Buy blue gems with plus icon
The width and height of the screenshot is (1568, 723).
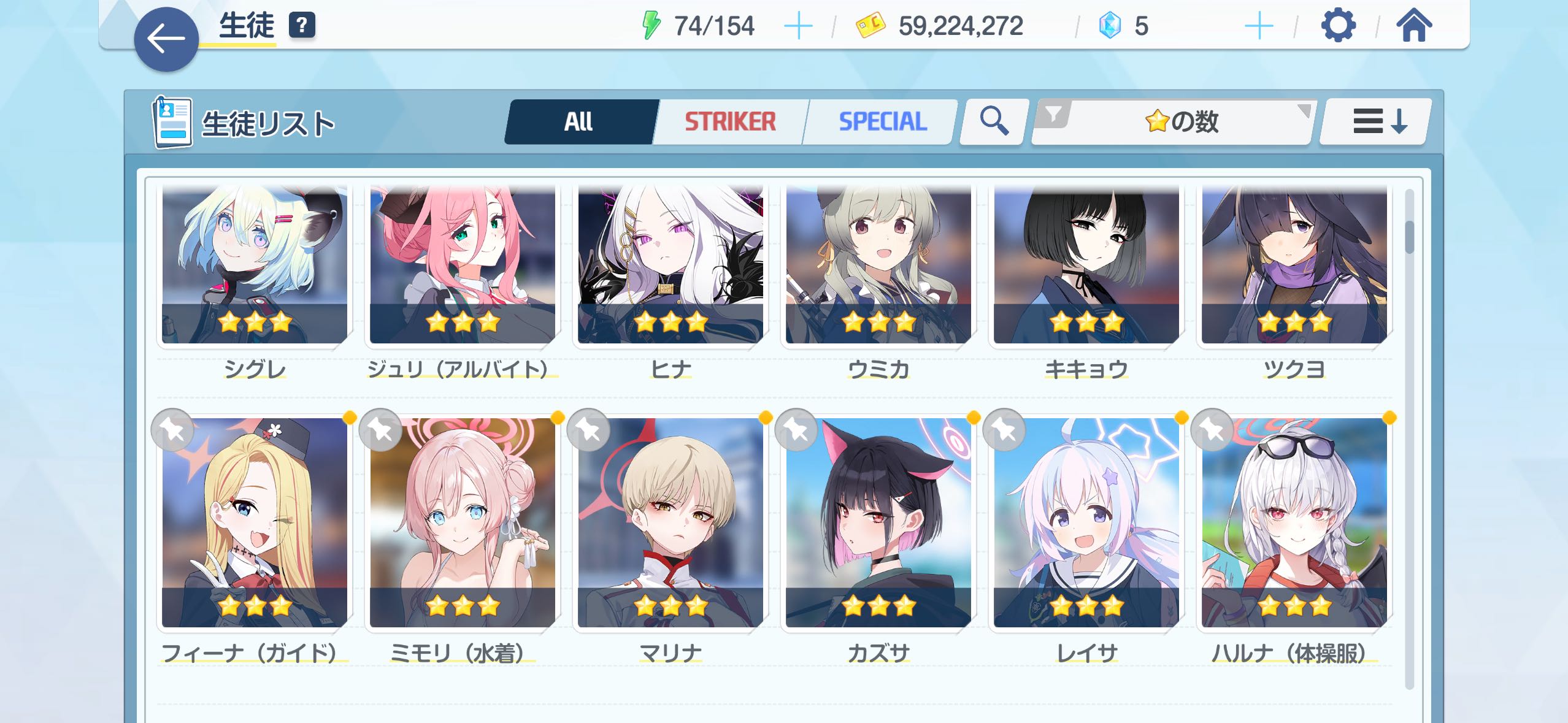[x=1259, y=26]
